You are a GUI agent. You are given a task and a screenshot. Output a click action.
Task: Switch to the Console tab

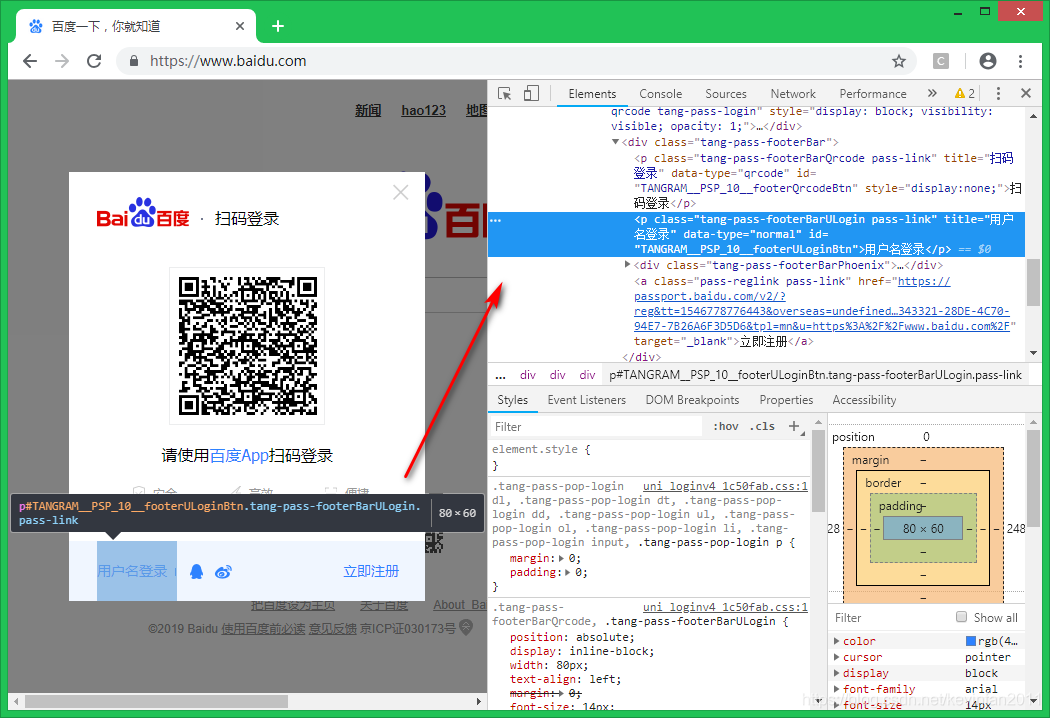coord(660,94)
